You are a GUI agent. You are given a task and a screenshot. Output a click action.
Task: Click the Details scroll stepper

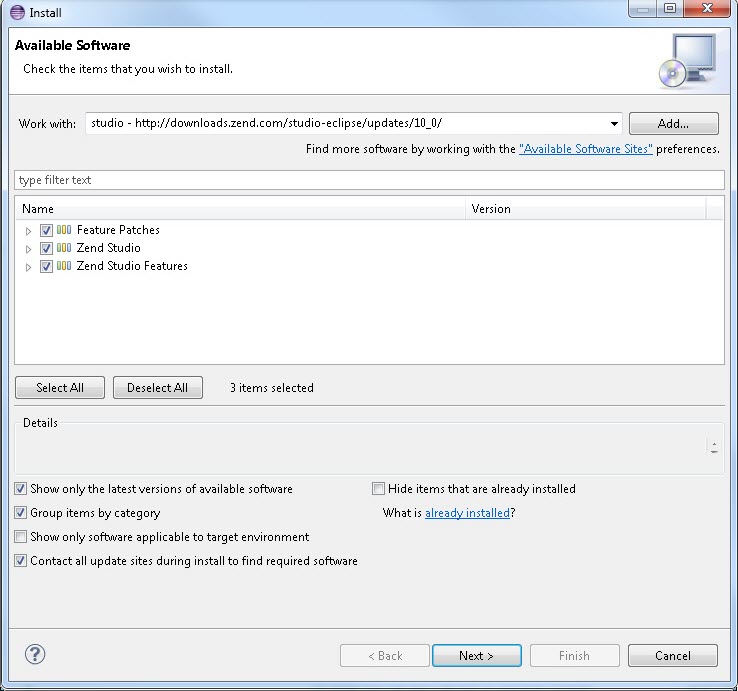[714, 447]
